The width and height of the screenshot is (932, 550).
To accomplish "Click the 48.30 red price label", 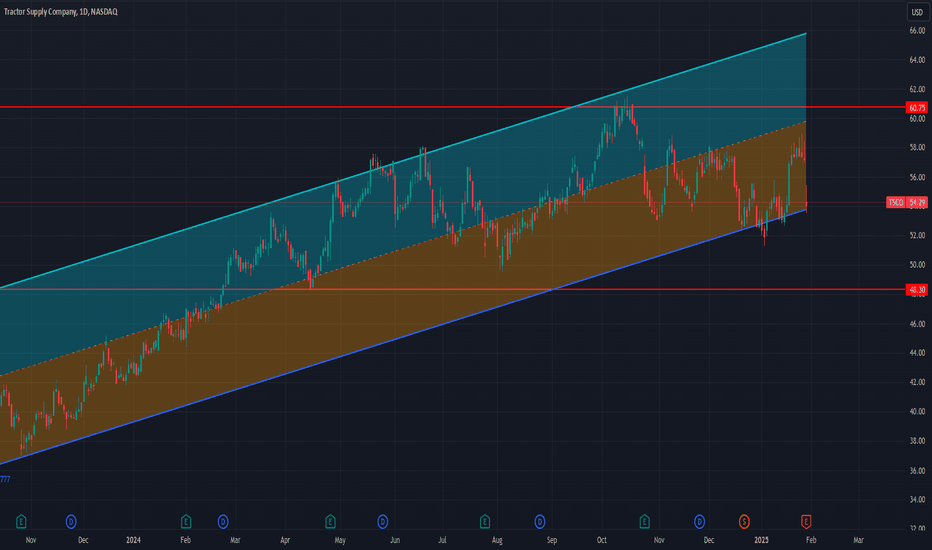I will click(917, 290).
